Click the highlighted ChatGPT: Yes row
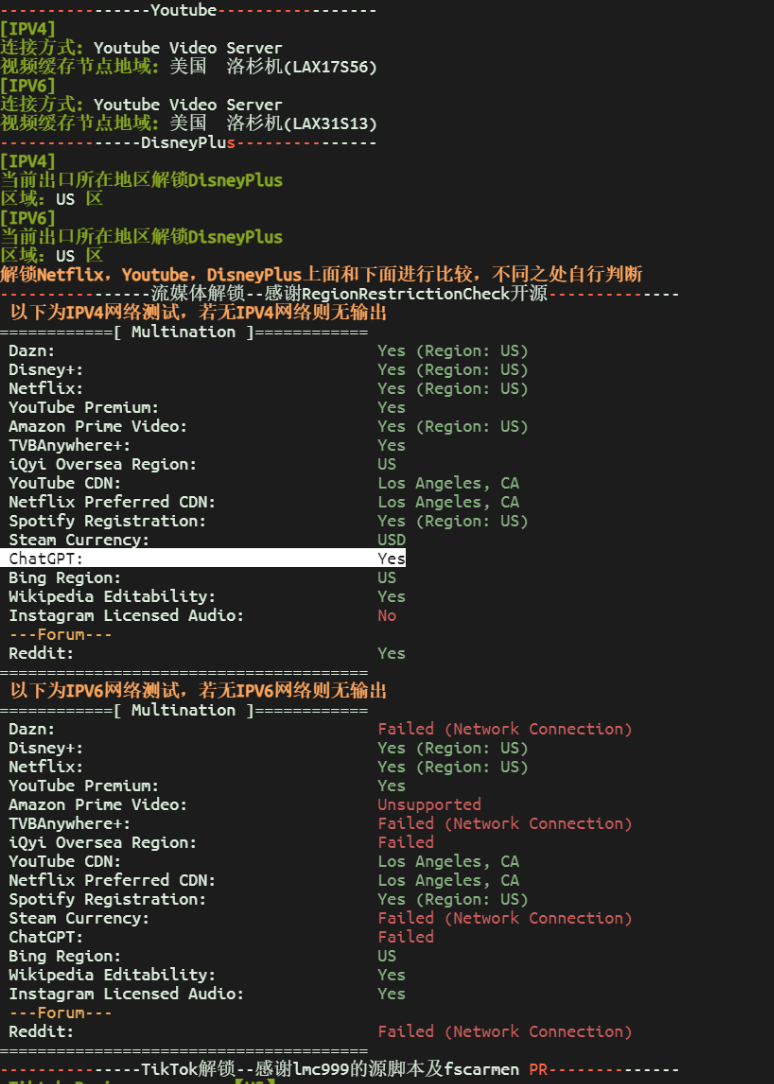Viewport: 774px width, 1084px height. (203, 558)
